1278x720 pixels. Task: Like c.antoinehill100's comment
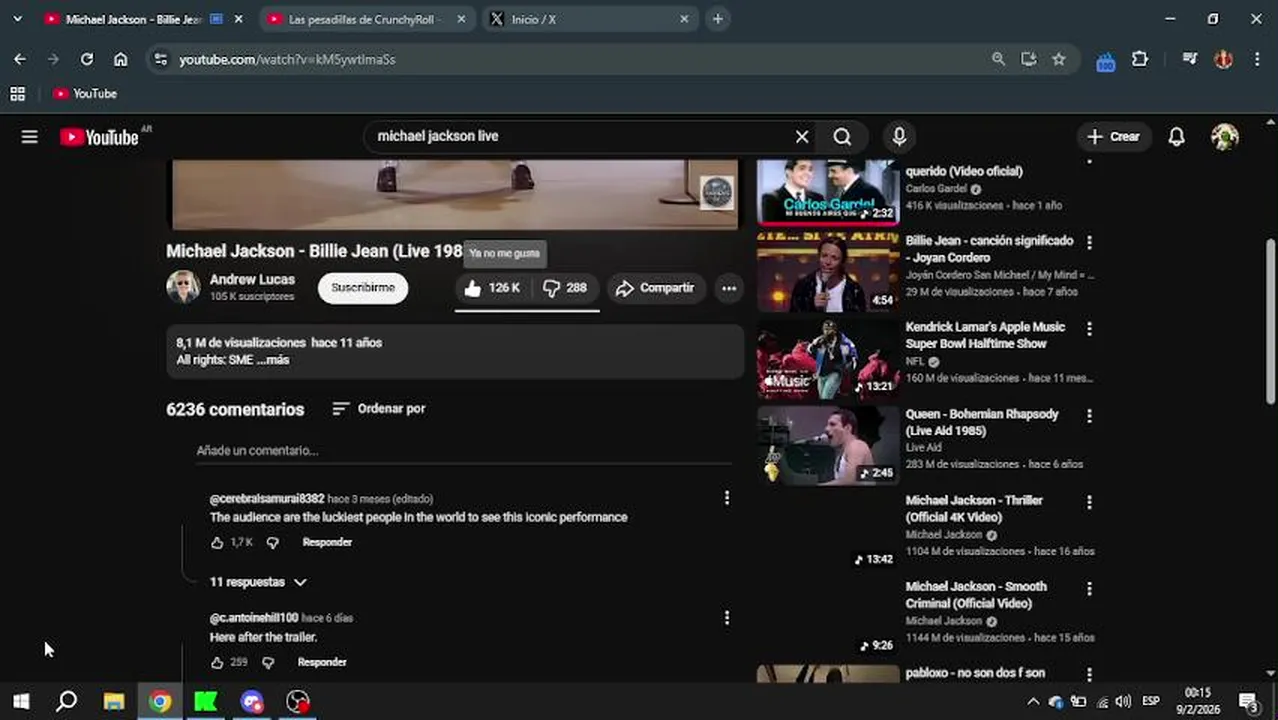point(217,662)
